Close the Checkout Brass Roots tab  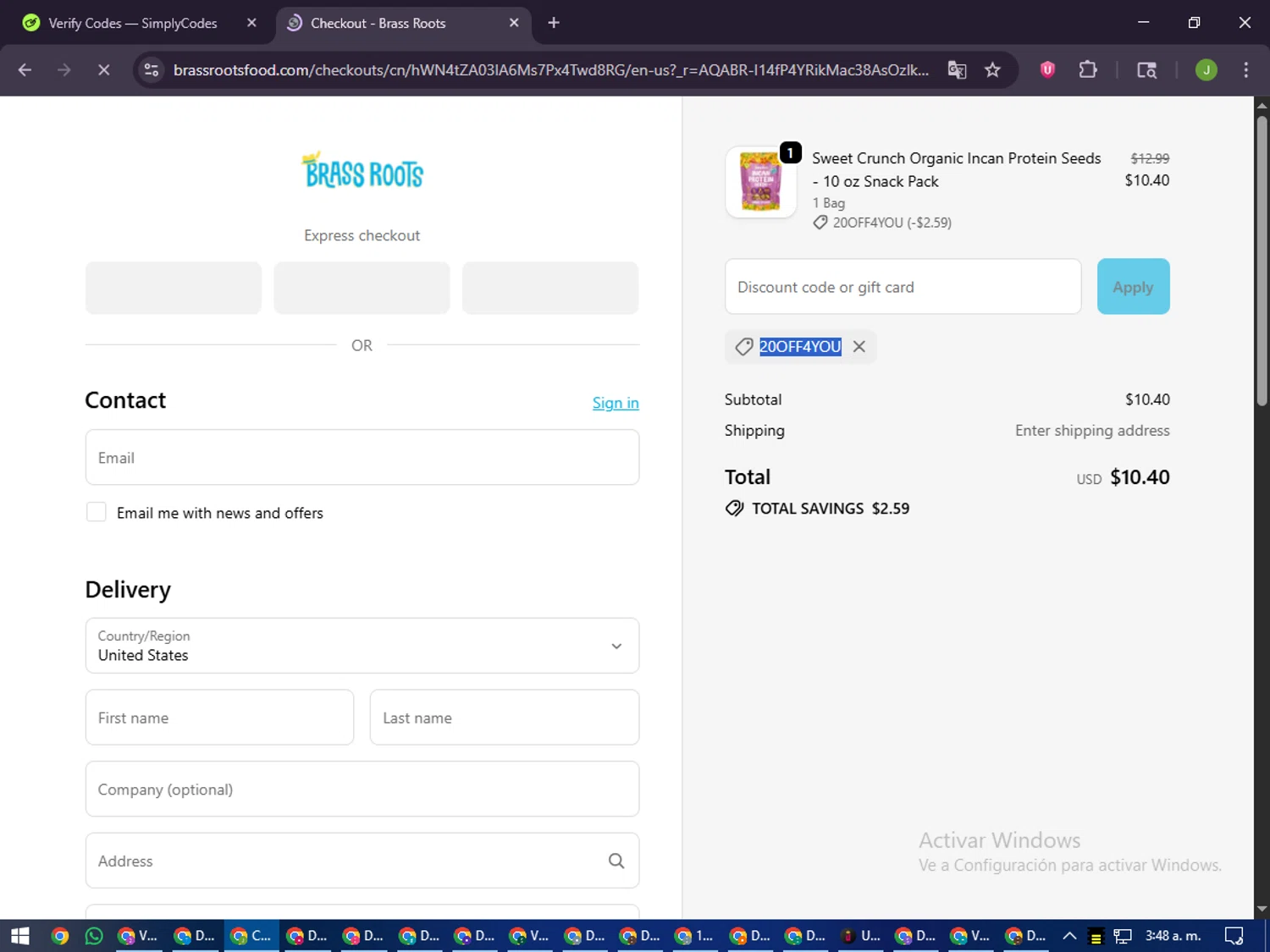pos(514,23)
